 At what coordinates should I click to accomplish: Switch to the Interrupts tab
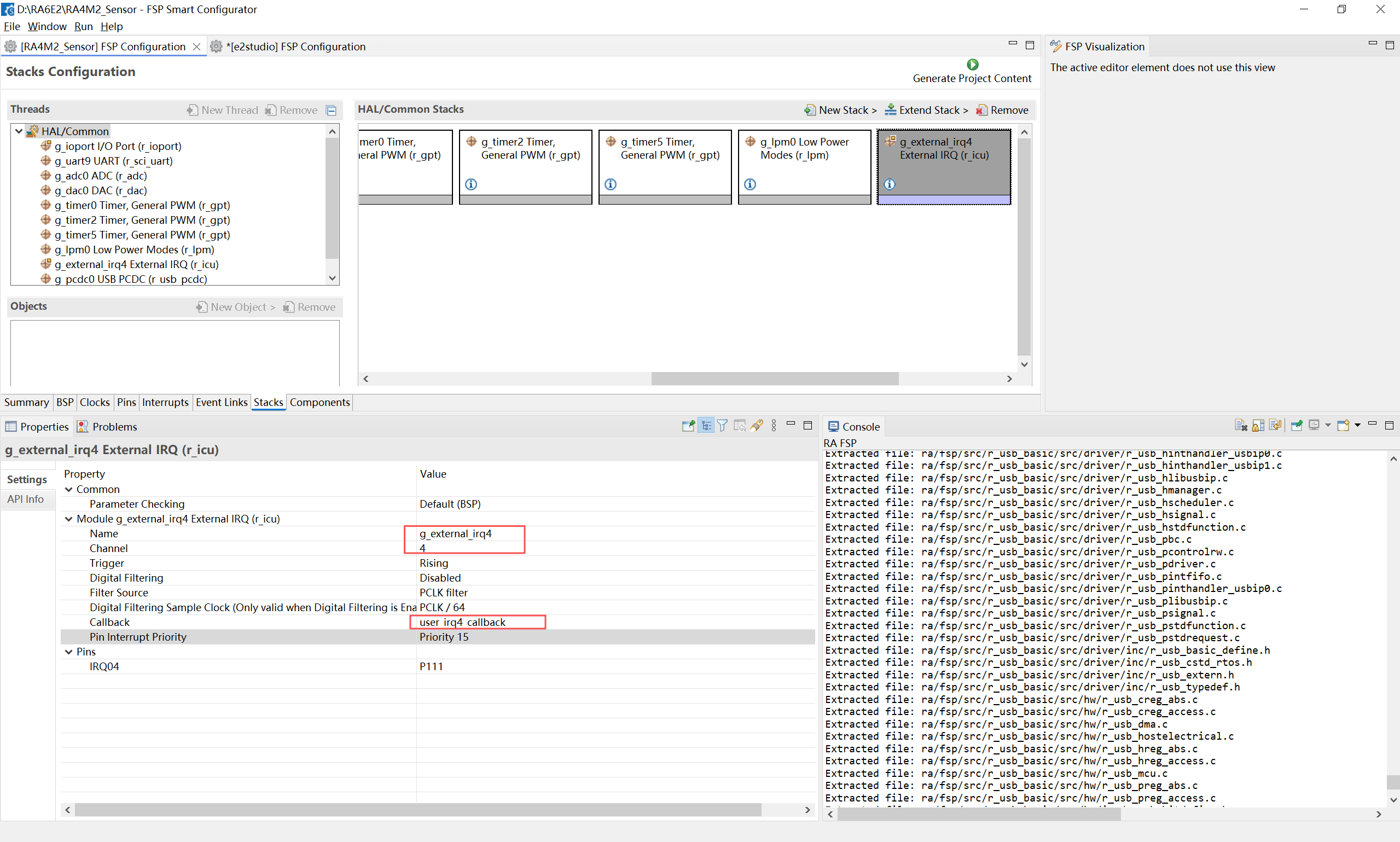click(165, 402)
